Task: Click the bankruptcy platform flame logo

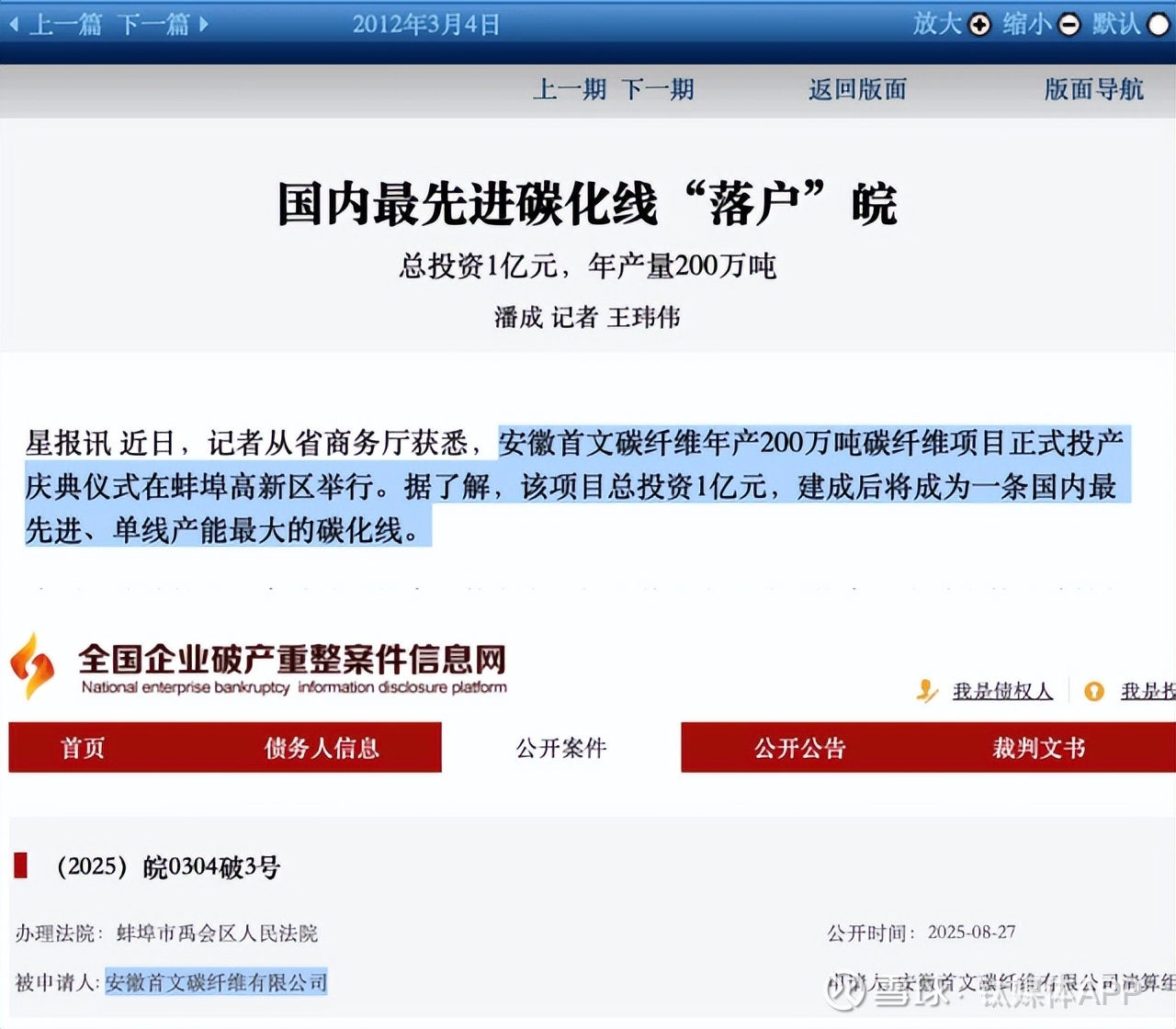Action: (32, 666)
